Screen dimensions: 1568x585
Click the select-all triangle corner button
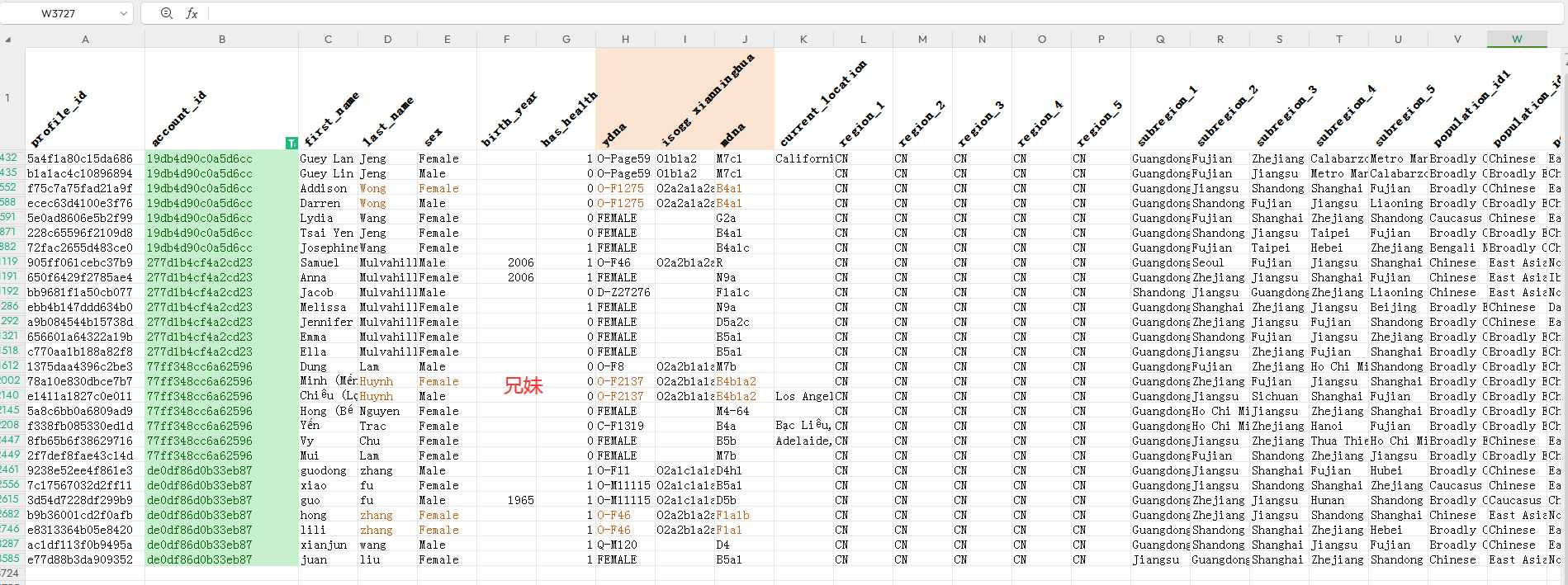click(x=8, y=40)
